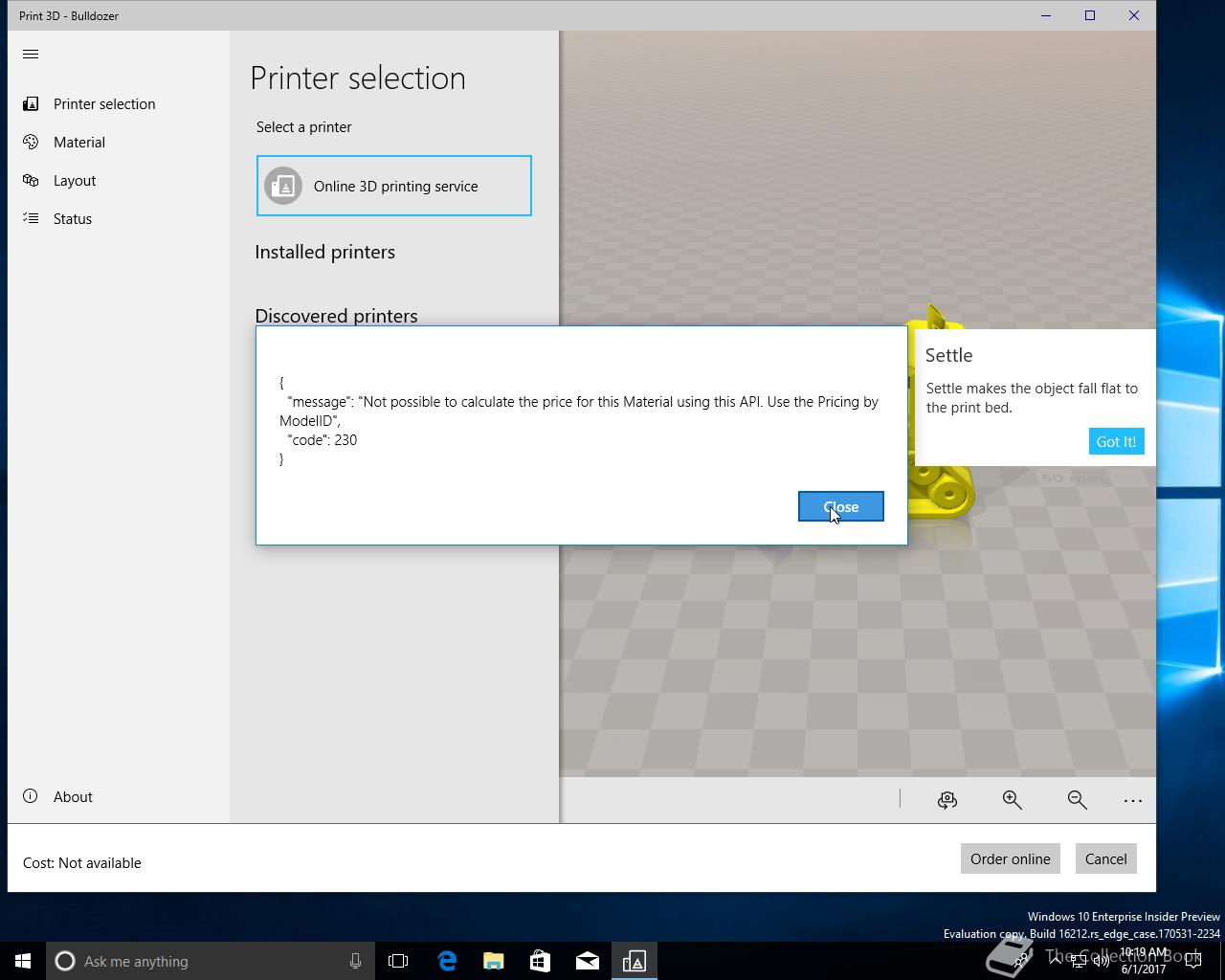This screenshot has width=1225, height=980.
Task: Dismiss the Settle tip with Got It!
Action: [1116, 441]
